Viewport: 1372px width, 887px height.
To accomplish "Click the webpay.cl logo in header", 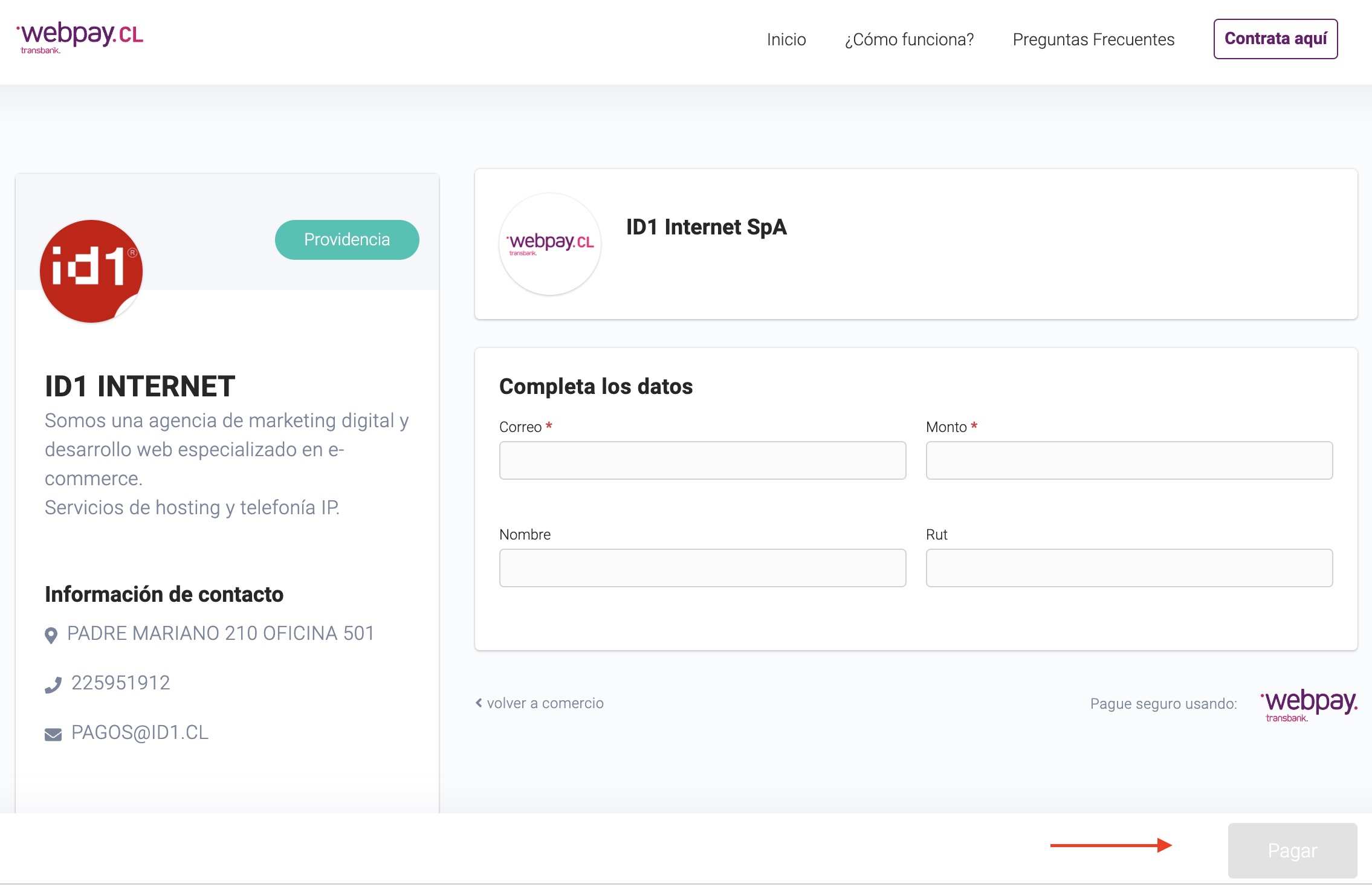I will 80,37.
